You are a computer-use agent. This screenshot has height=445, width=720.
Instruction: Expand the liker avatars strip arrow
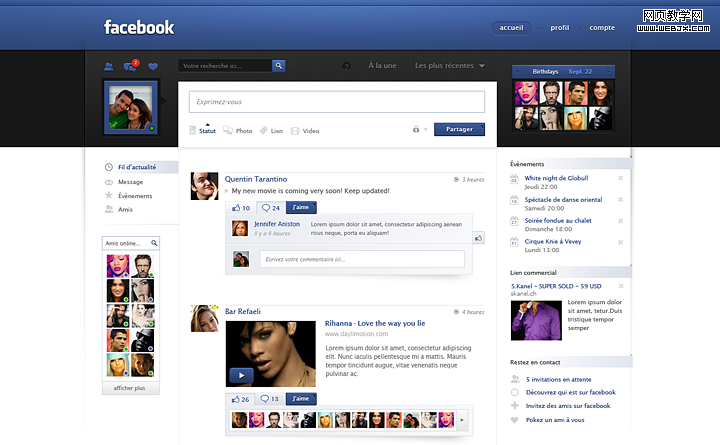(462, 421)
